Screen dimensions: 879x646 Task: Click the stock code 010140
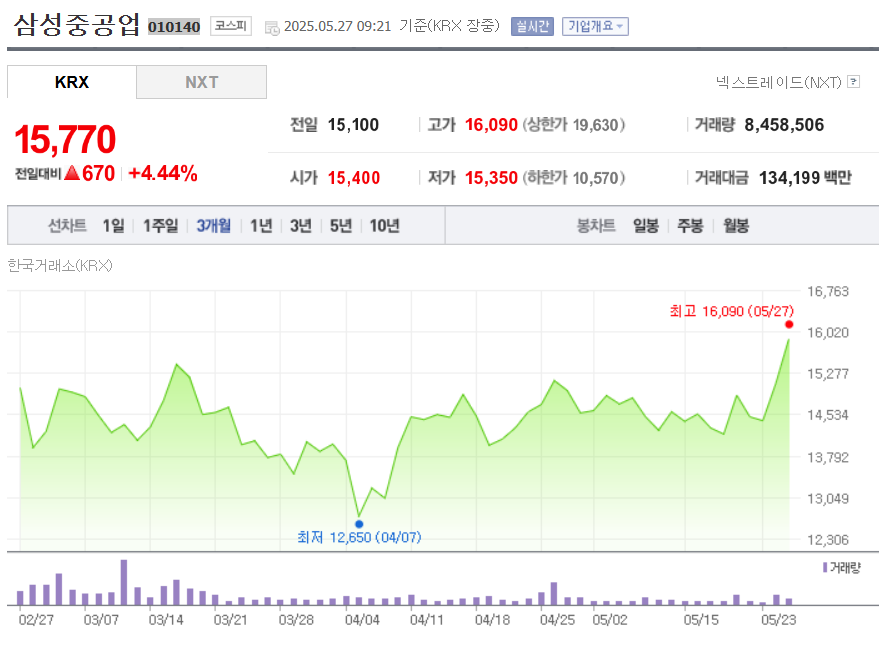point(174,27)
